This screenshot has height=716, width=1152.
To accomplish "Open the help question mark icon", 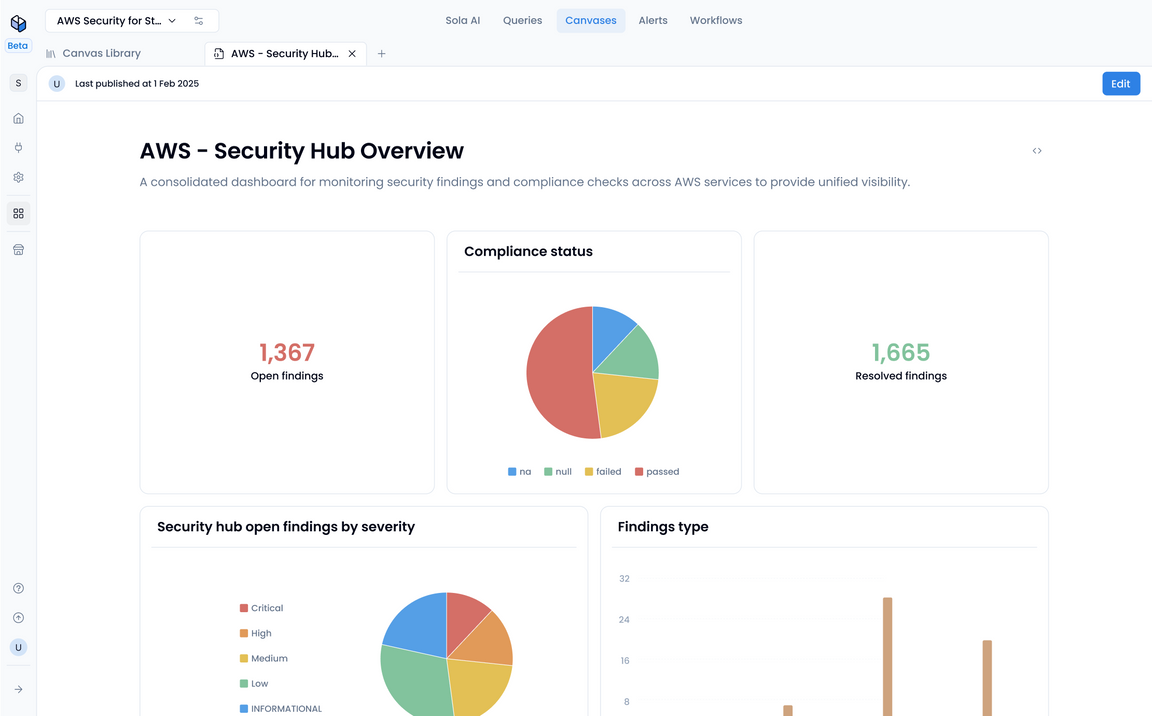I will pos(18,588).
